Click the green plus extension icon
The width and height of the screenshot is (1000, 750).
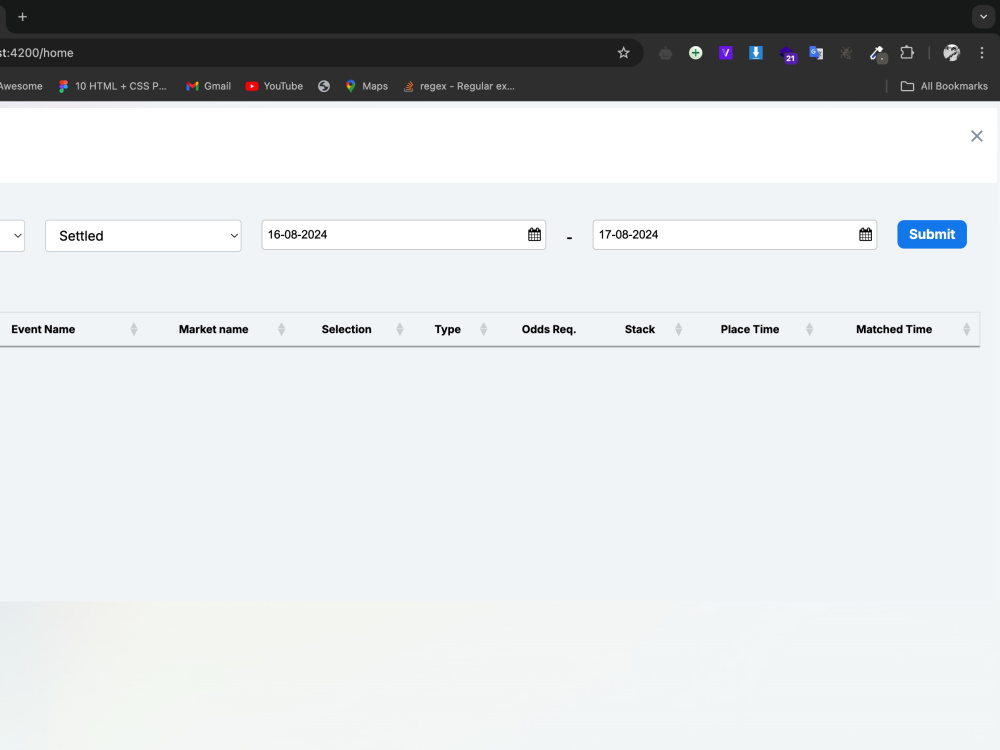click(x=695, y=53)
